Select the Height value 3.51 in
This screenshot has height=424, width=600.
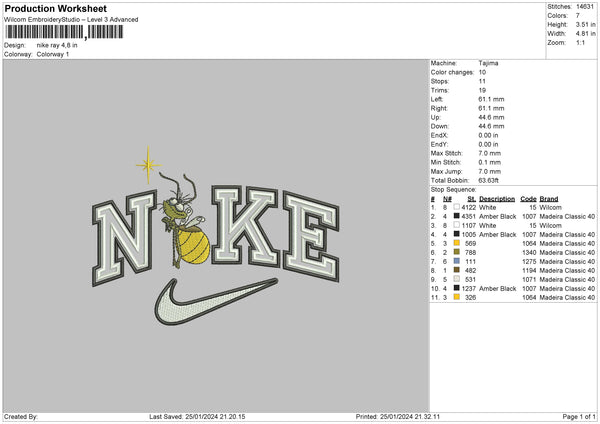[x=585, y=24]
